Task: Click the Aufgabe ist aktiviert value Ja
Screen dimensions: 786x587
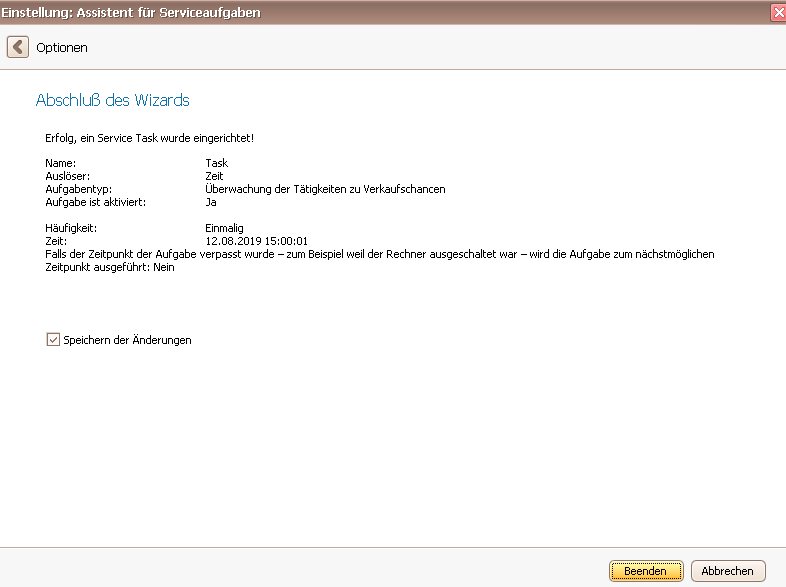Action: pyautogui.click(x=211, y=202)
